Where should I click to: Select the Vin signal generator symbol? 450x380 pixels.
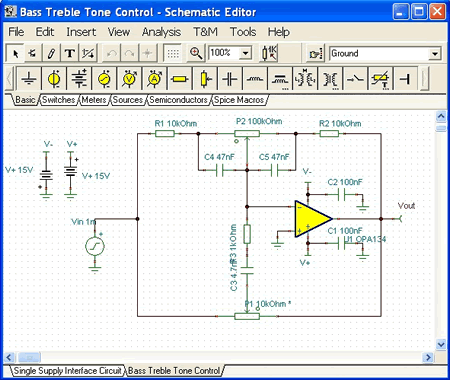pyautogui.click(x=95, y=246)
